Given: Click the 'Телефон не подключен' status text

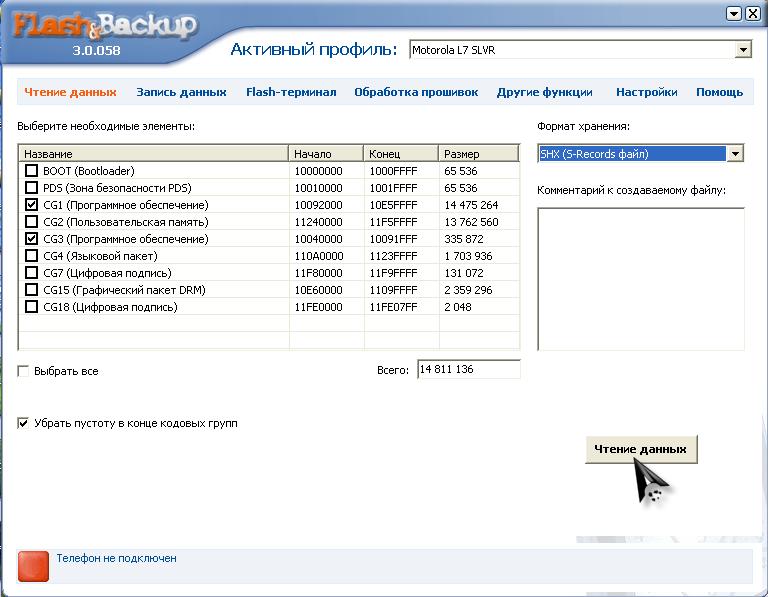Looking at the screenshot, I should point(117,558).
